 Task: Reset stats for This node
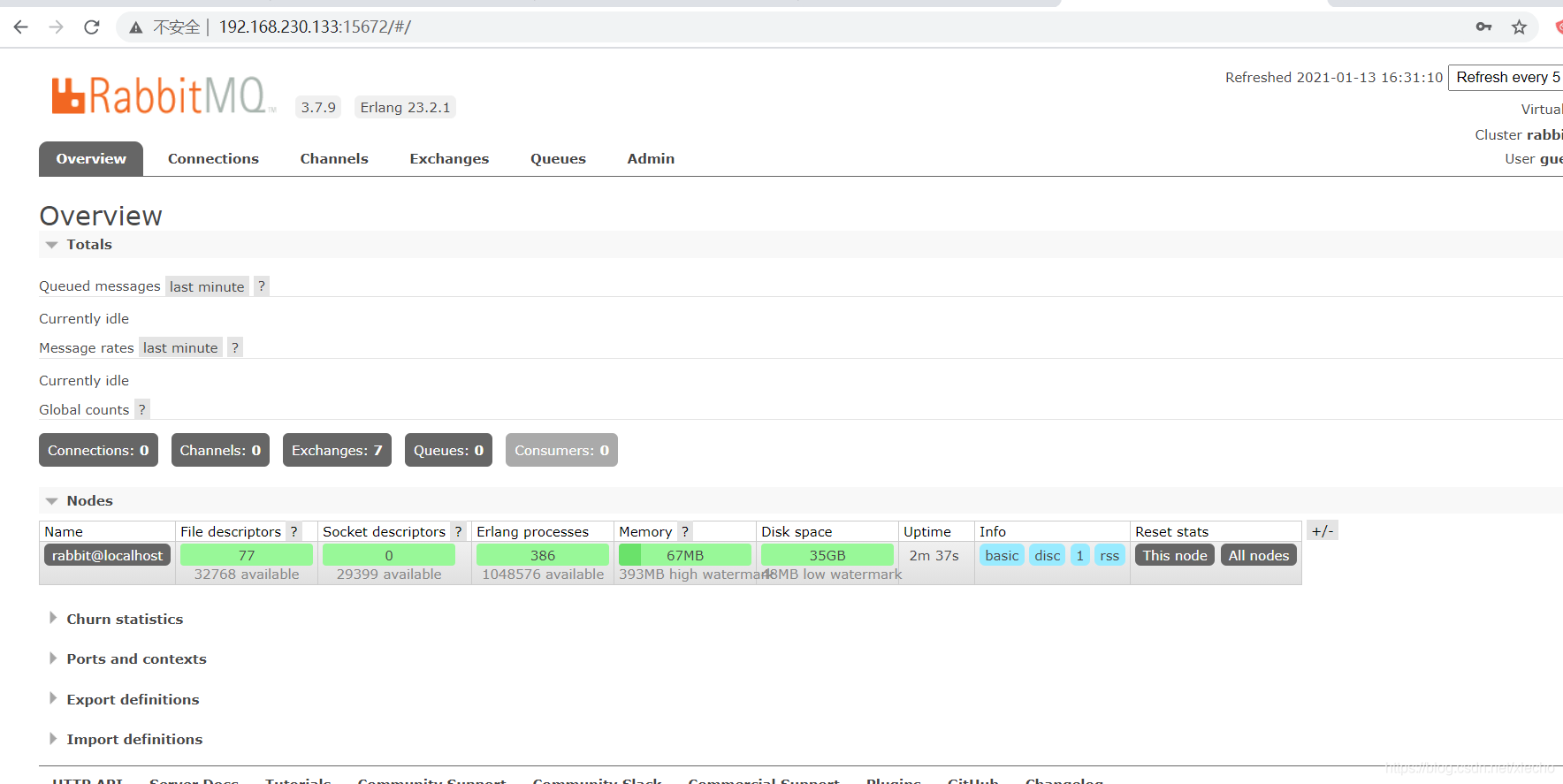[1175, 555]
